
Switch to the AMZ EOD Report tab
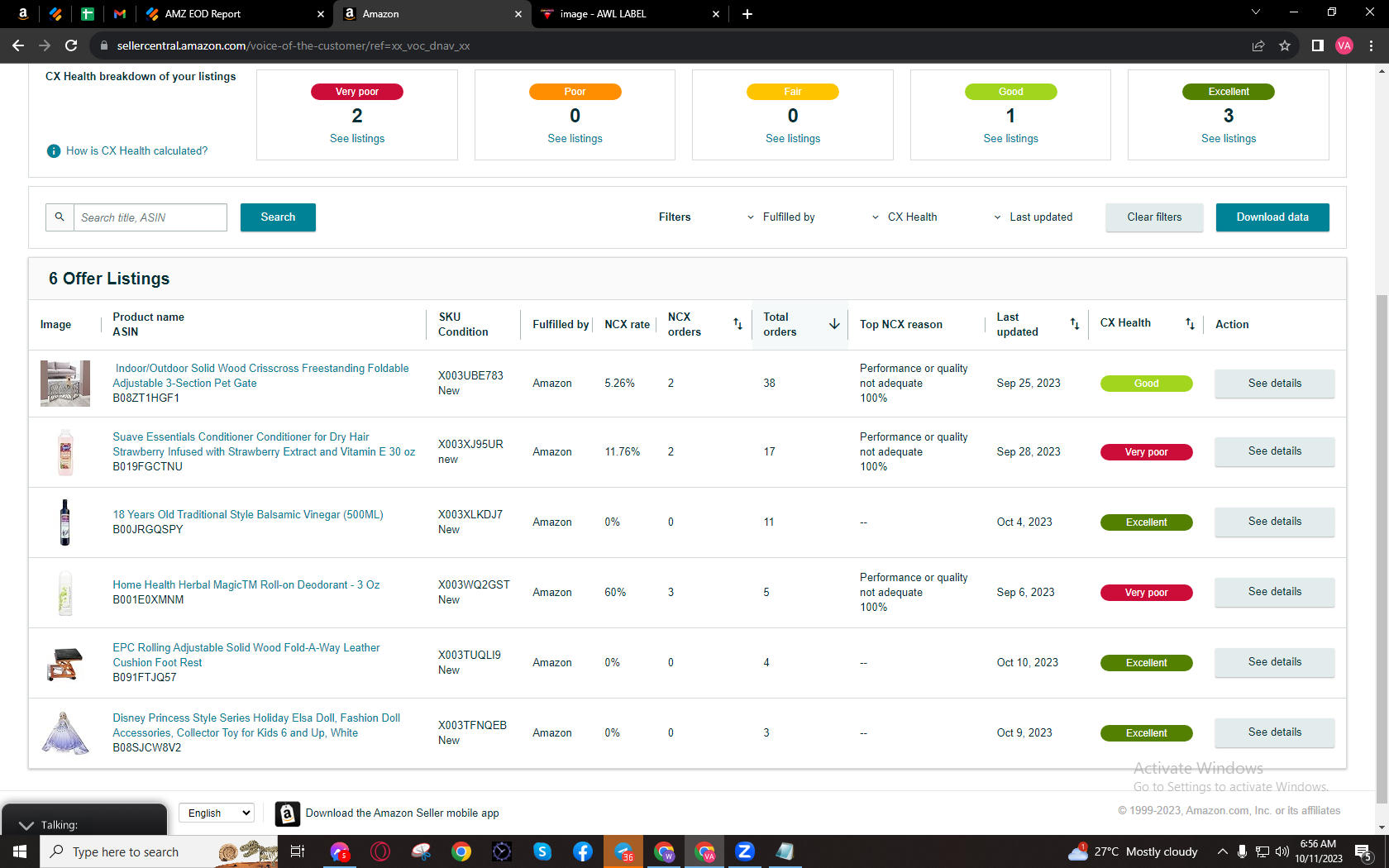pyautogui.click(x=235, y=13)
